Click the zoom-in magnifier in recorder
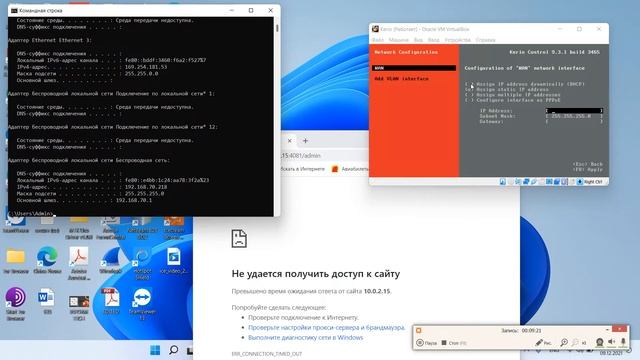Image resolution: width=640 pixels, height=360 pixels. [564, 343]
